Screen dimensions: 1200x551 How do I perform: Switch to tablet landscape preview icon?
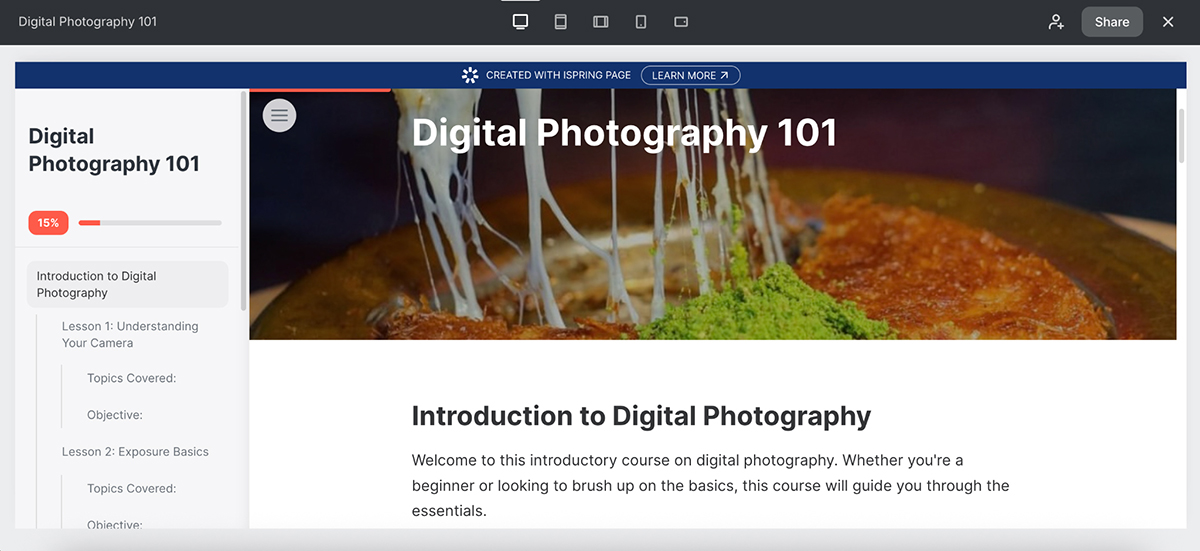click(x=601, y=22)
